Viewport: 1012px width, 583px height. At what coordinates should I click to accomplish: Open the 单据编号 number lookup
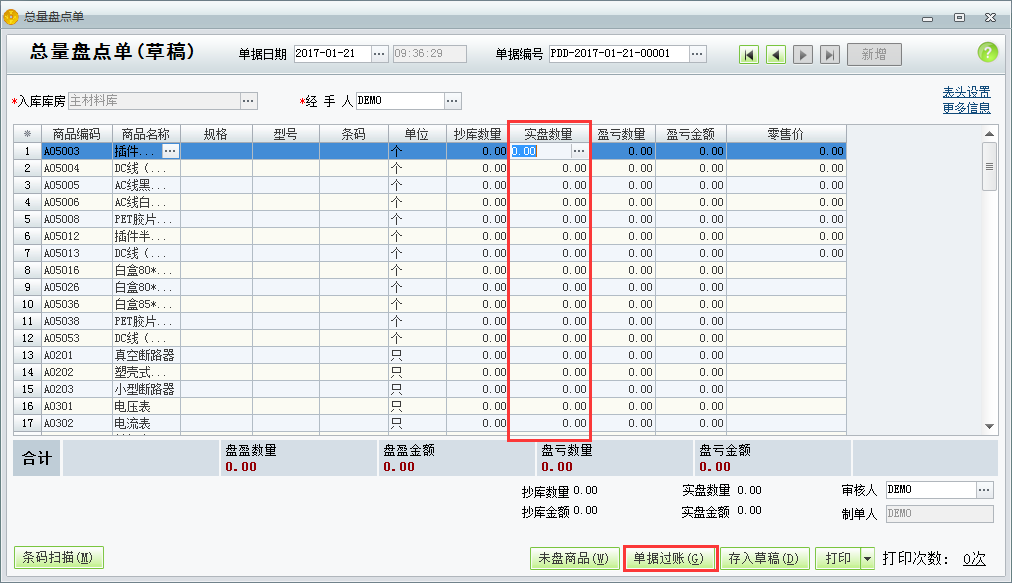[x=698, y=54]
